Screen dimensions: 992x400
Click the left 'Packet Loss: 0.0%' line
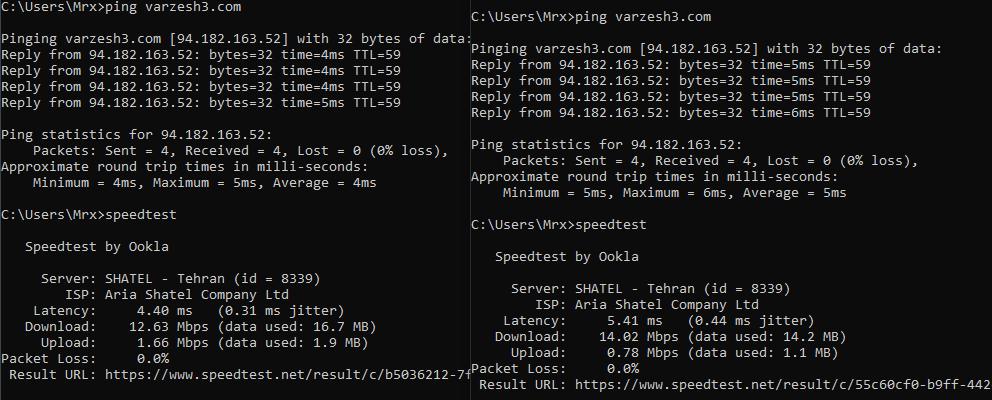(85, 359)
